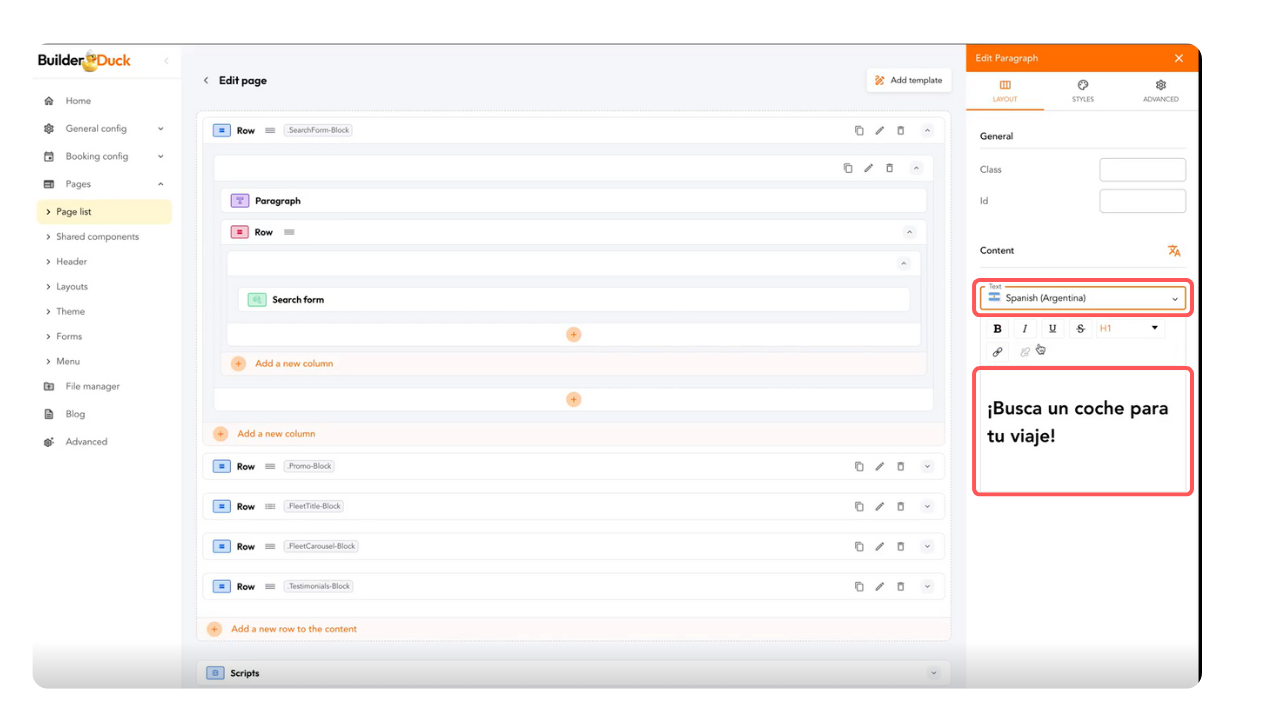Go back using arrow beside Edit page
Screen dimensions: 1280x720
coord(206,81)
